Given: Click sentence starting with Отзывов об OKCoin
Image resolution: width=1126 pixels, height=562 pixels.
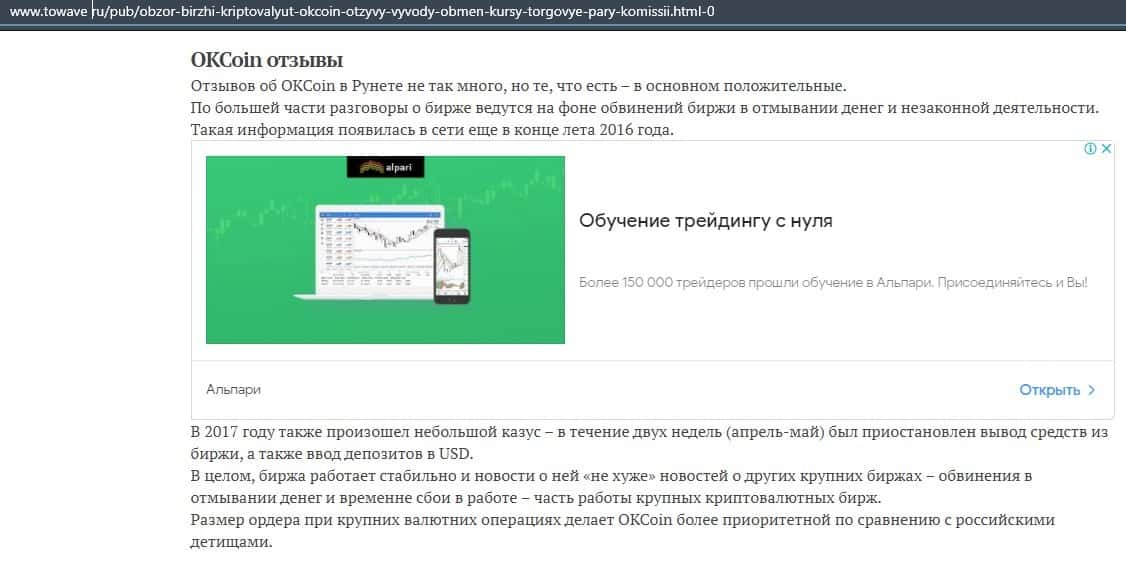Looking at the screenshot, I should (x=519, y=86).
